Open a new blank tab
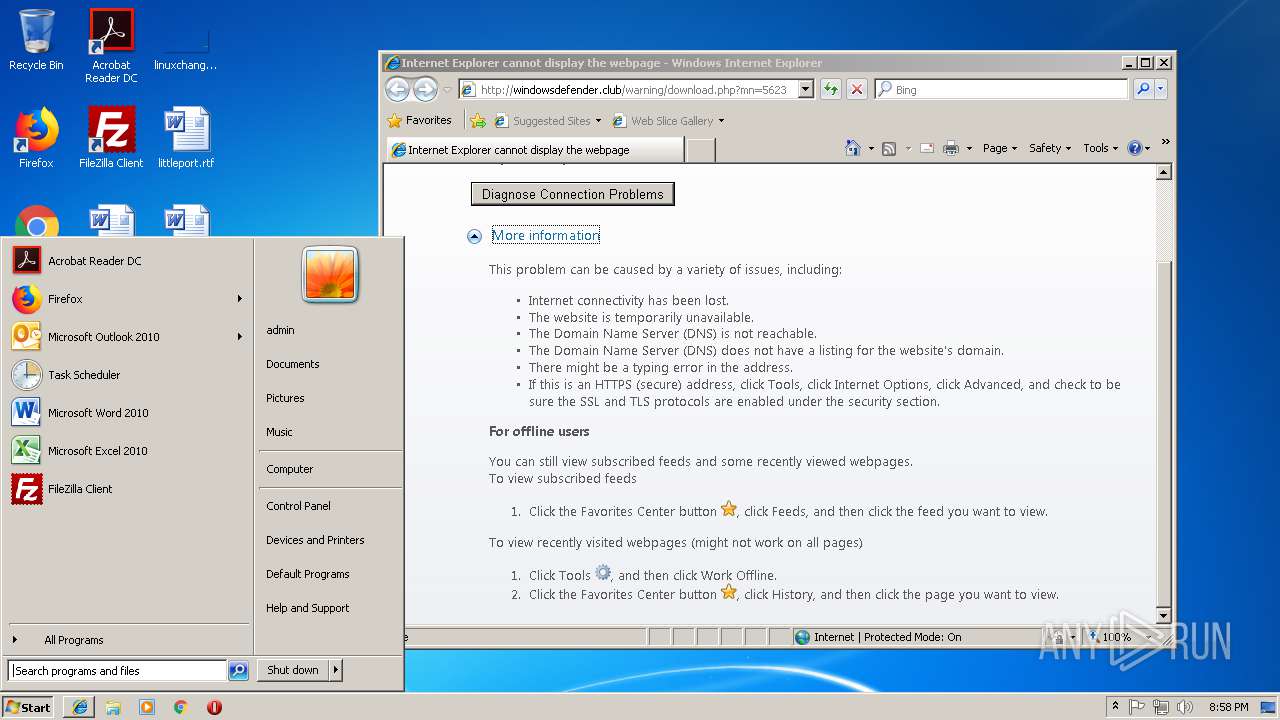This screenshot has width=1280, height=720. coord(701,150)
